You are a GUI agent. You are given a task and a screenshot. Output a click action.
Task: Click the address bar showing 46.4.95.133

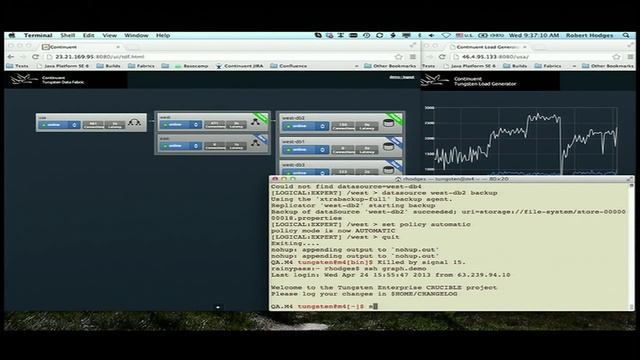point(535,57)
